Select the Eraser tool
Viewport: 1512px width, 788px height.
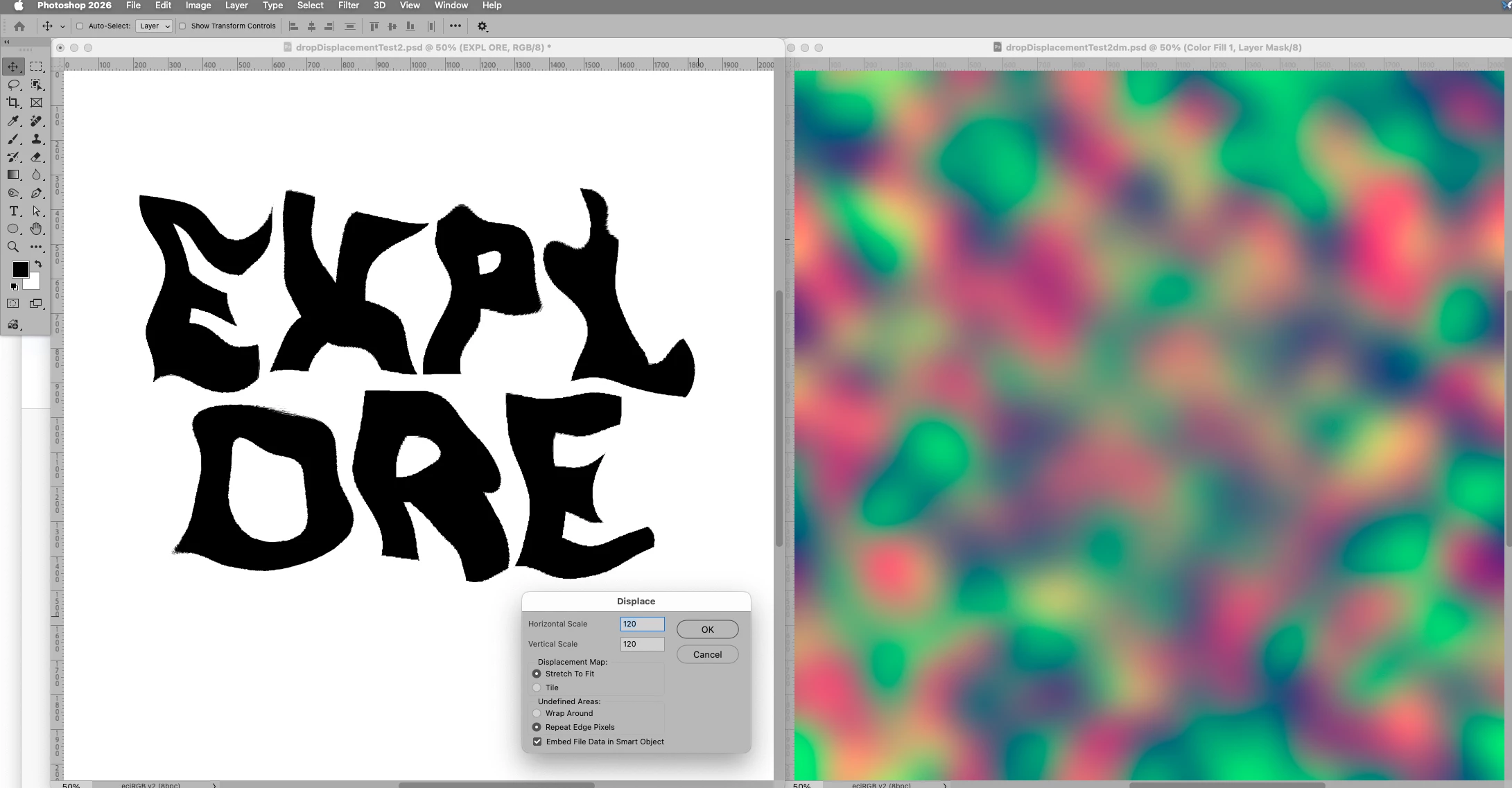[36, 157]
